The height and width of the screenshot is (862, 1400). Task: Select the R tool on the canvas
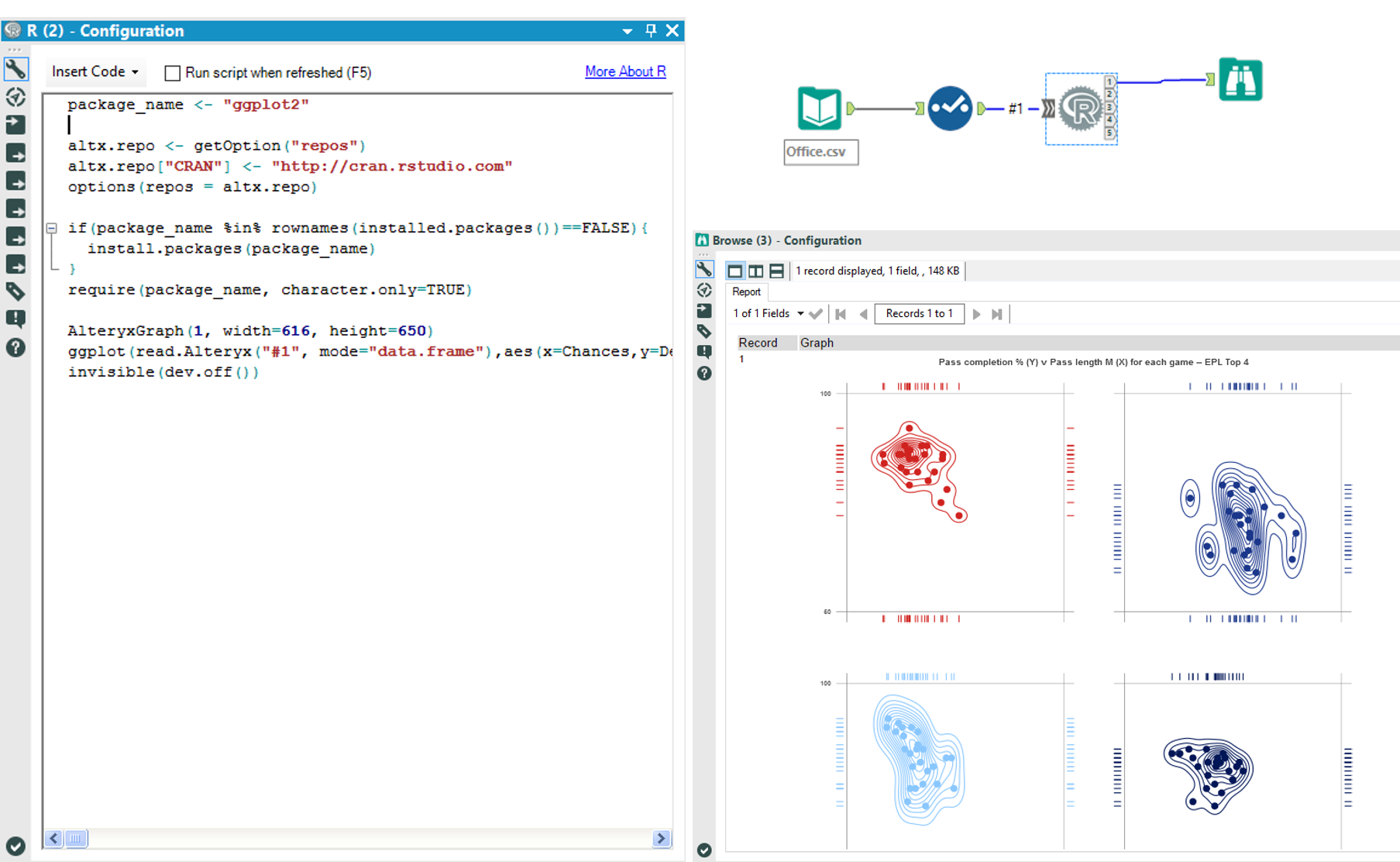[x=1080, y=109]
